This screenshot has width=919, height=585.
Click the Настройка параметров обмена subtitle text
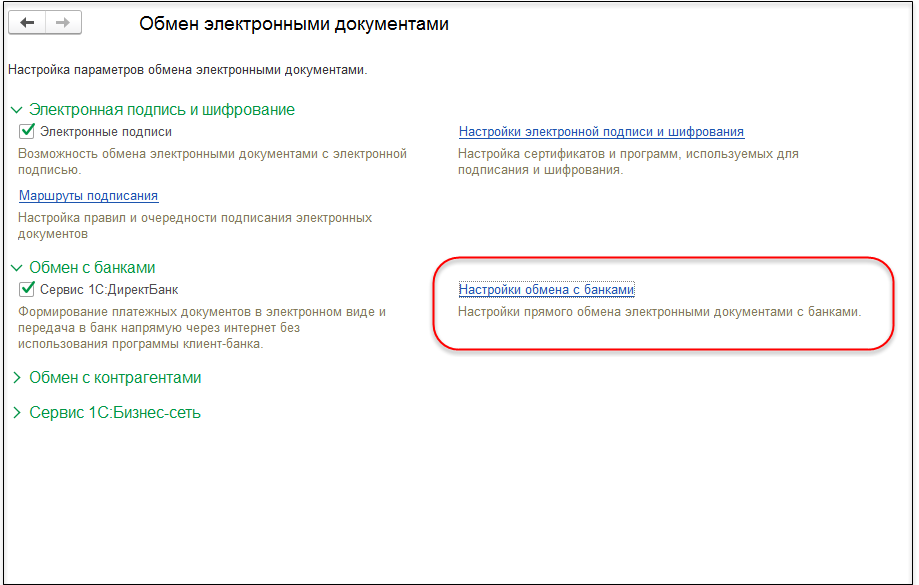(188, 71)
